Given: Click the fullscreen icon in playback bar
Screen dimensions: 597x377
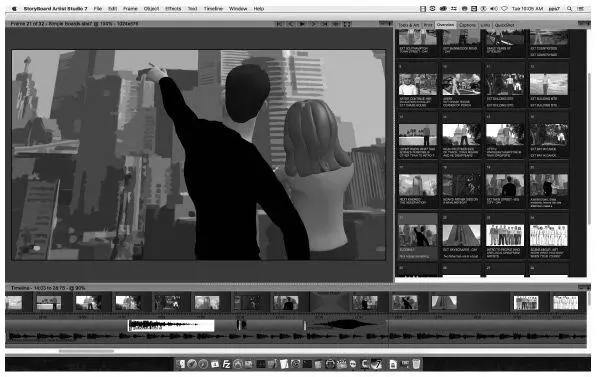Looking at the screenshot, I should 347,24.
